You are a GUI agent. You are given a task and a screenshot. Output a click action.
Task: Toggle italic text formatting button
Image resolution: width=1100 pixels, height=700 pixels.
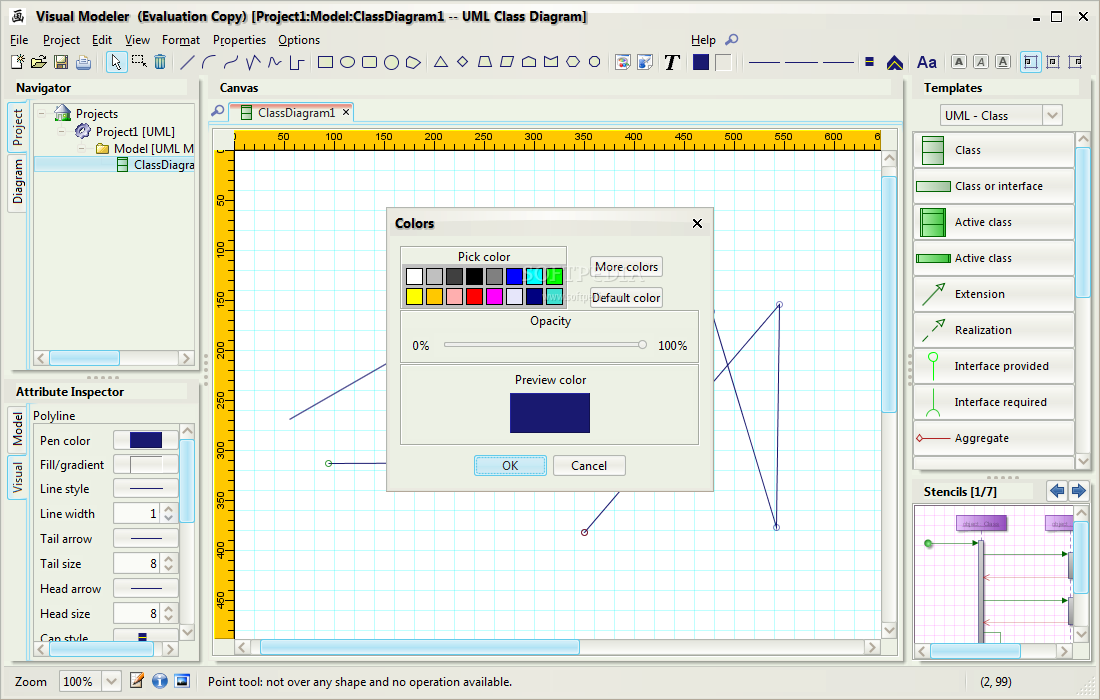981,62
